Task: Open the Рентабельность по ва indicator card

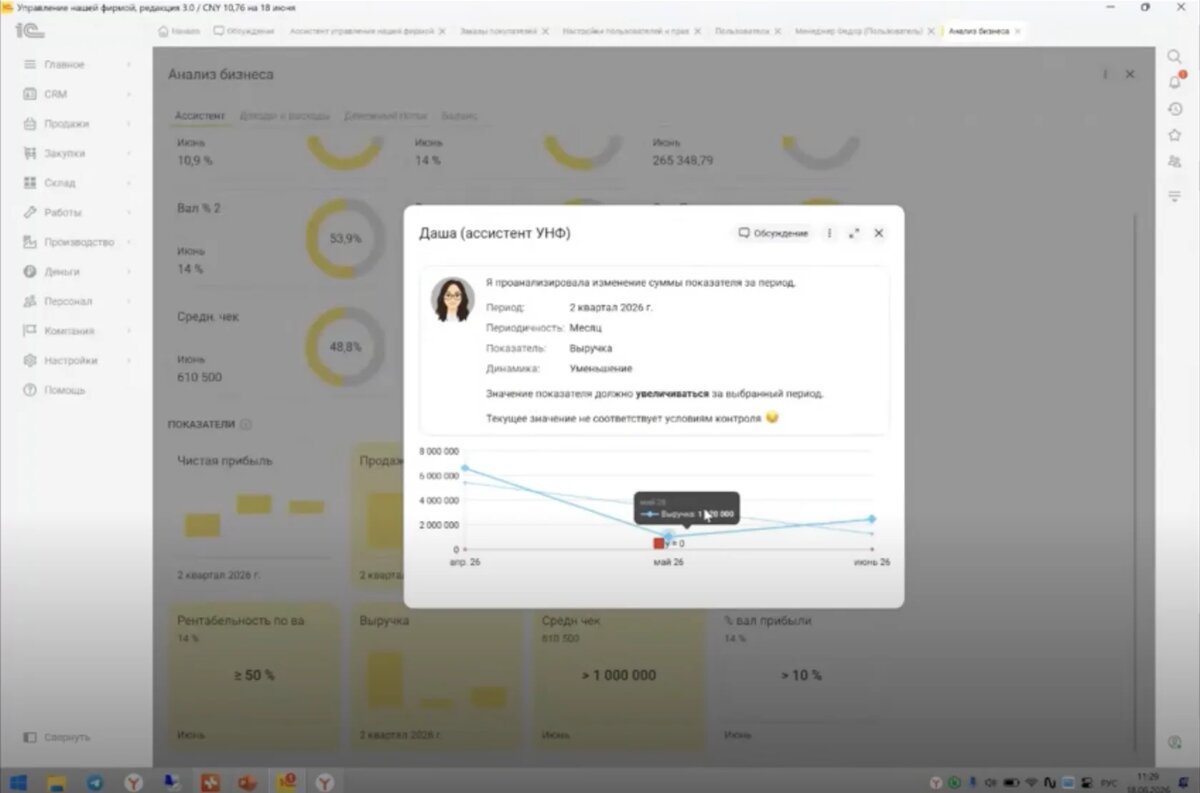Action: point(253,675)
